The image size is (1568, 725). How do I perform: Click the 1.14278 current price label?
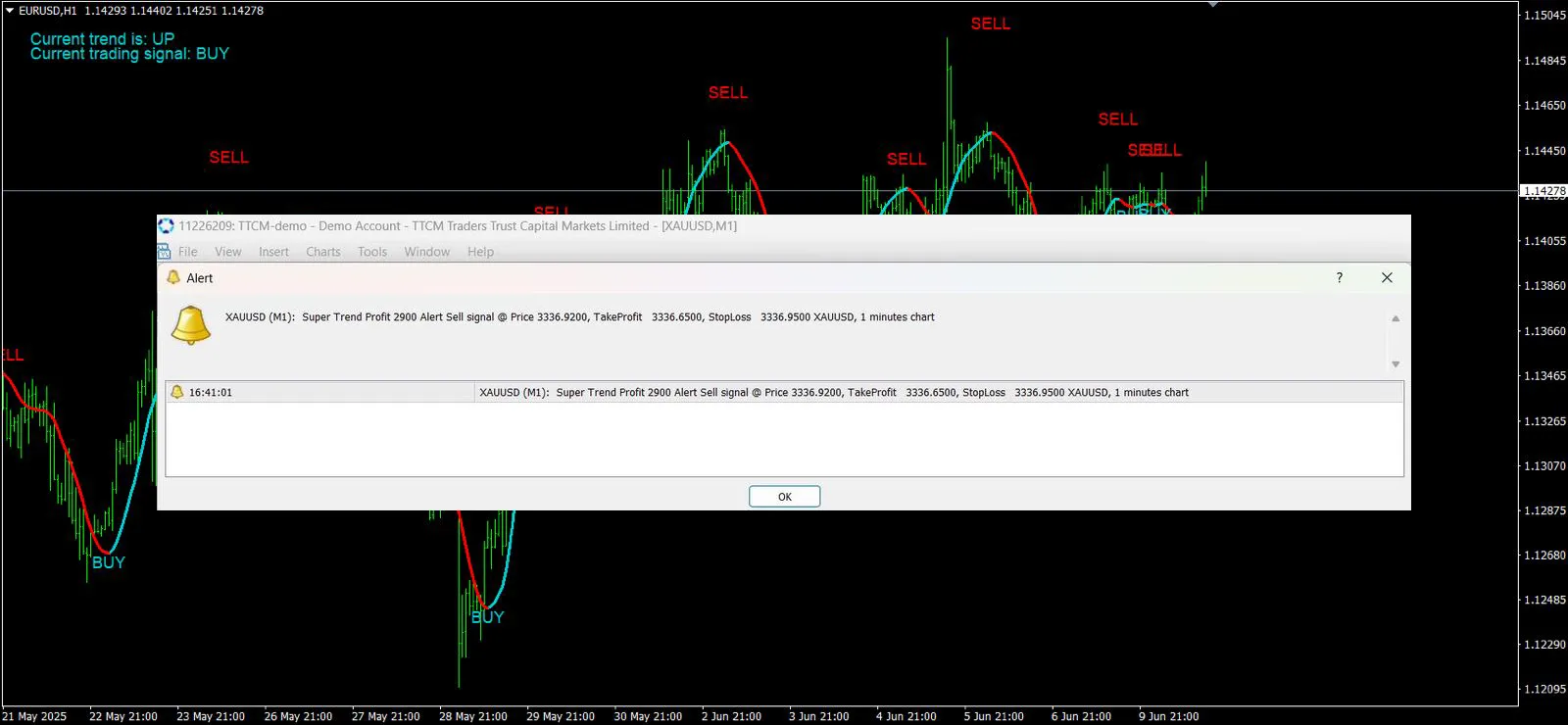[x=1544, y=191]
